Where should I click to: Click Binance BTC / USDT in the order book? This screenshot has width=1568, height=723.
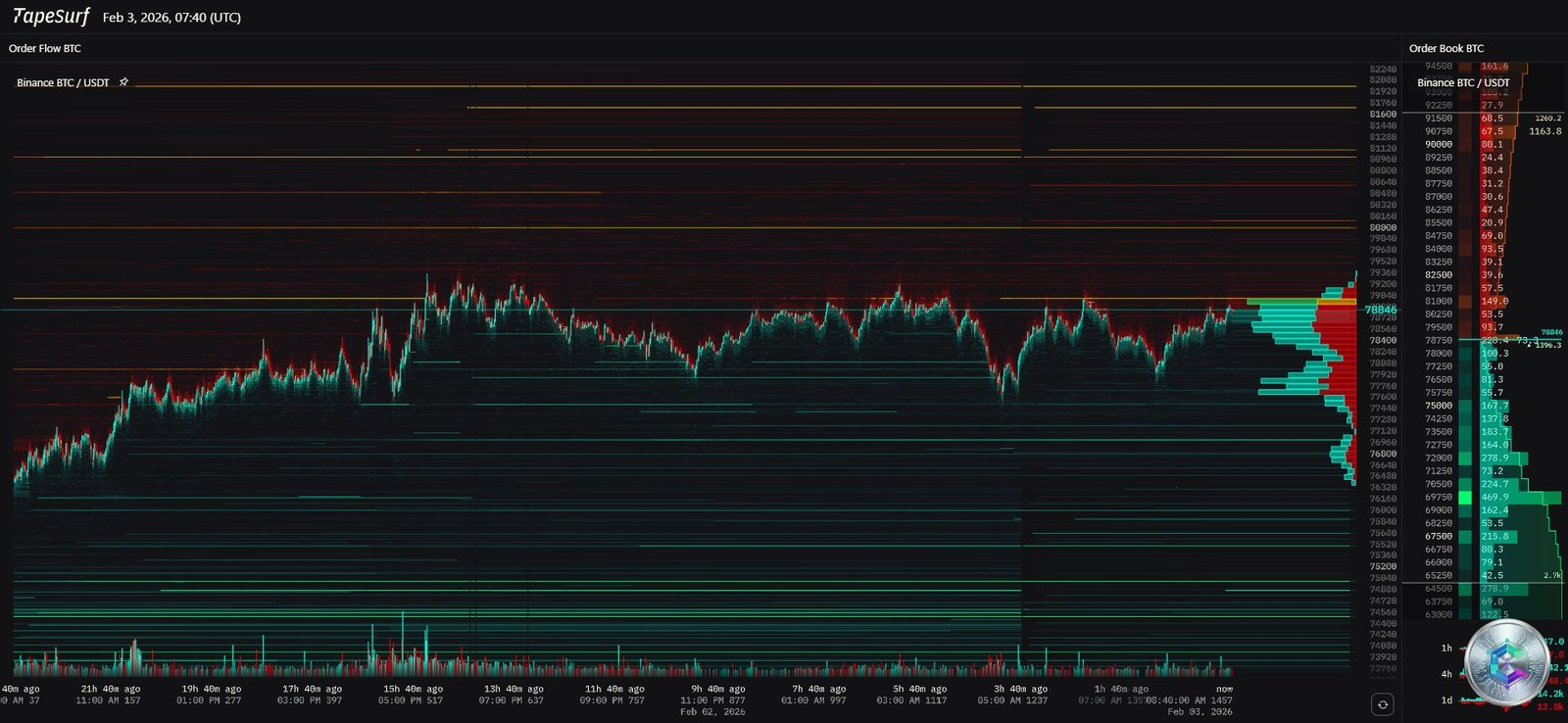(x=1463, y=82)
